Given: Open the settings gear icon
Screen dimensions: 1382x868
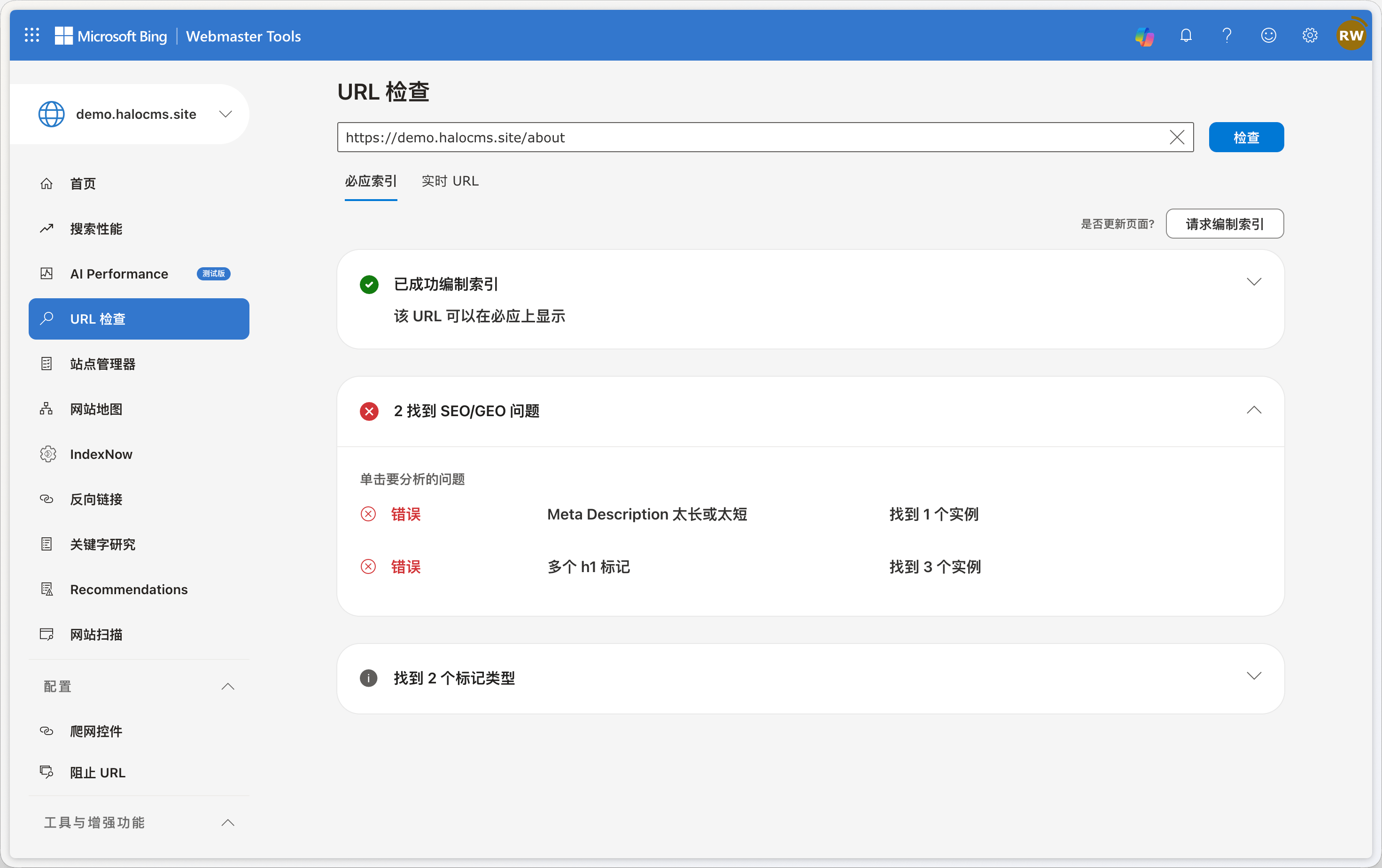Looking at the screenshot, I should pos(1310,36).
